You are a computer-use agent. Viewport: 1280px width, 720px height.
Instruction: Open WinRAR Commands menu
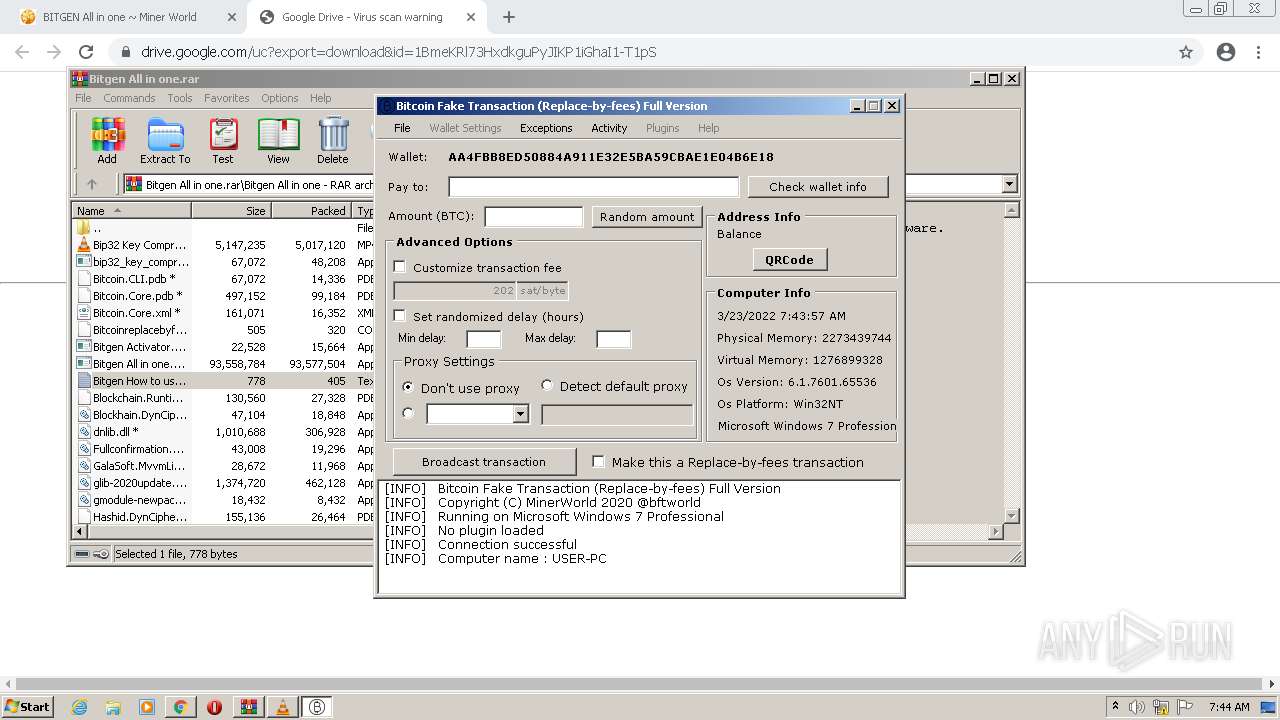click(x=129, y=98)
